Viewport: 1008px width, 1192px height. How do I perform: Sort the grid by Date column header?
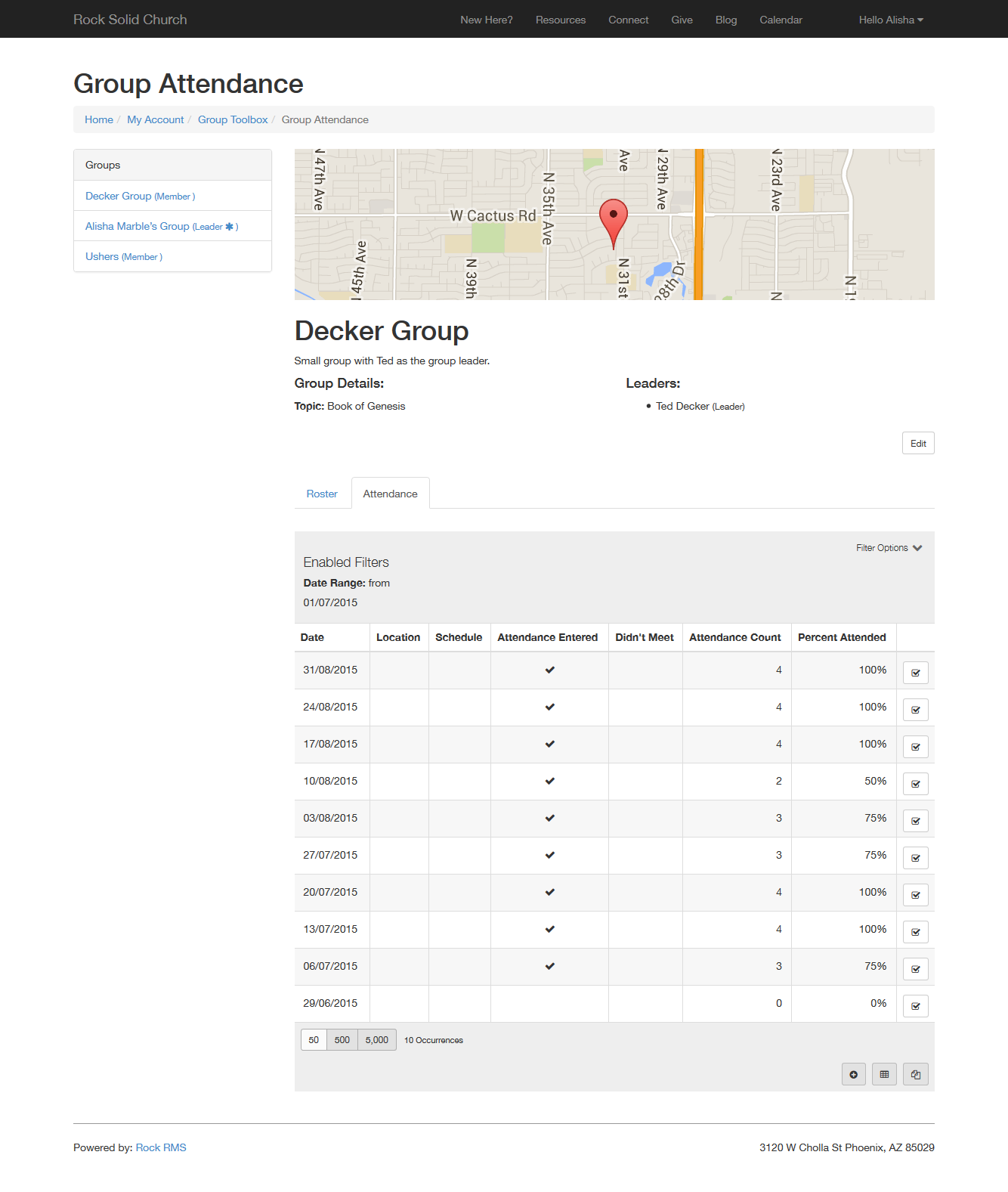click(312, 637)
